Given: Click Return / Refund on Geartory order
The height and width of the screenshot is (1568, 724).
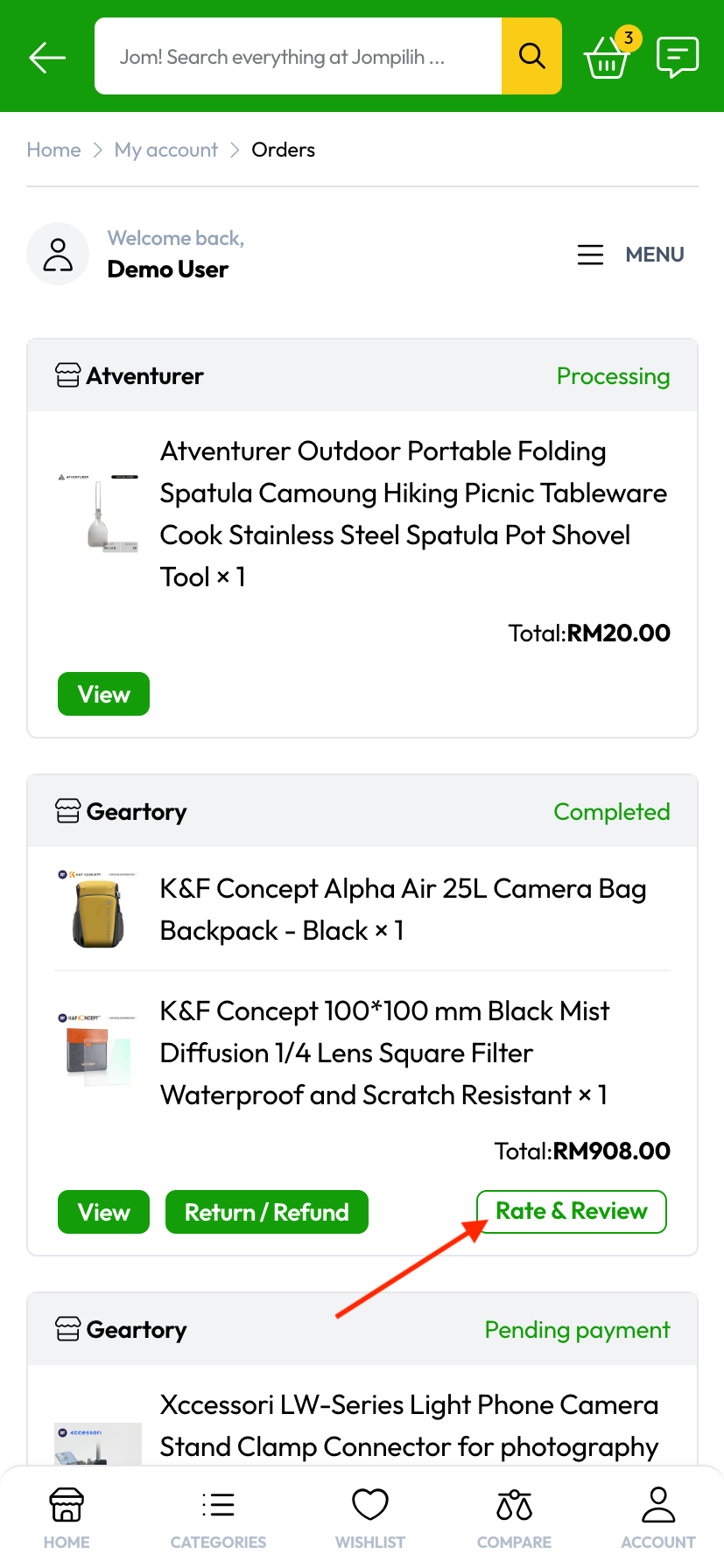Looking at the screenshot, I should click(x=266, y=1212).
